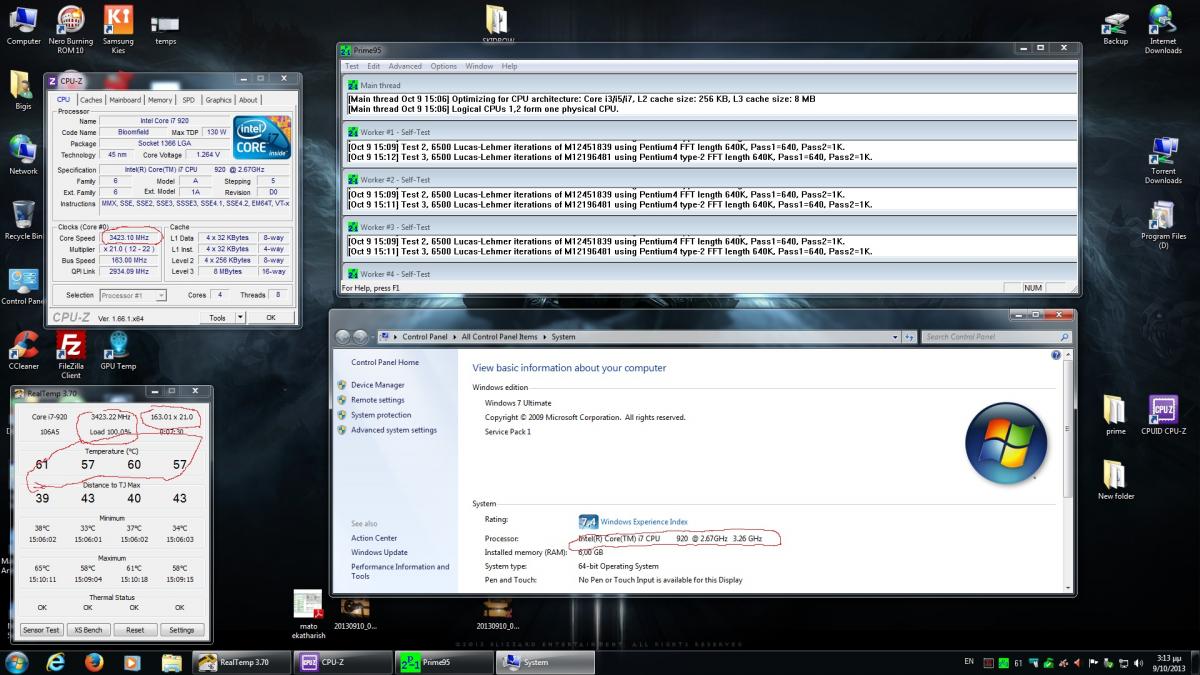The height and width of the screenshot is (675, 1200).
Task: Select the Graphics tab in CPU-Z
Action: [x=218, y=100]
